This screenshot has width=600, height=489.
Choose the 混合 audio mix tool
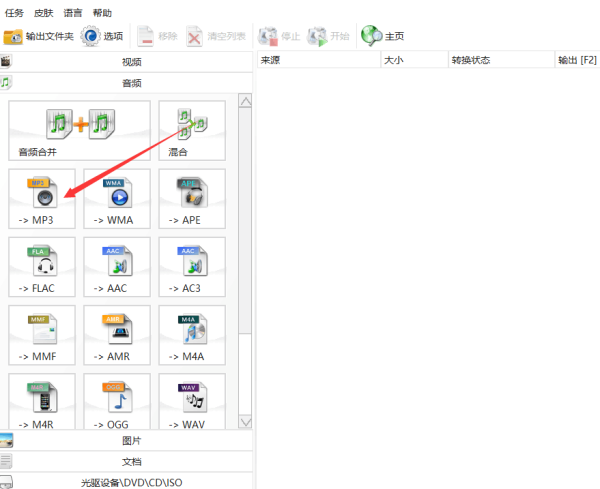(x=192, y=130)
